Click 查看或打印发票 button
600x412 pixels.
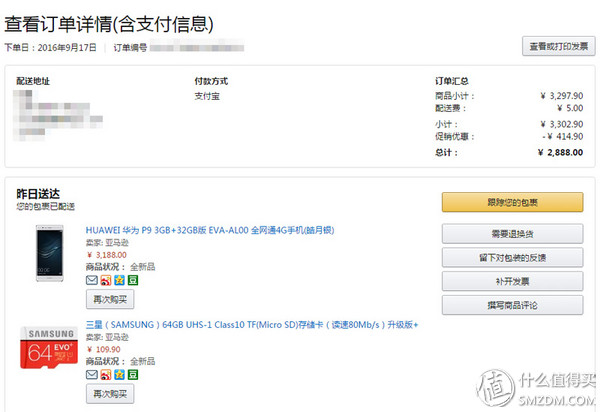tap(558, 46)
